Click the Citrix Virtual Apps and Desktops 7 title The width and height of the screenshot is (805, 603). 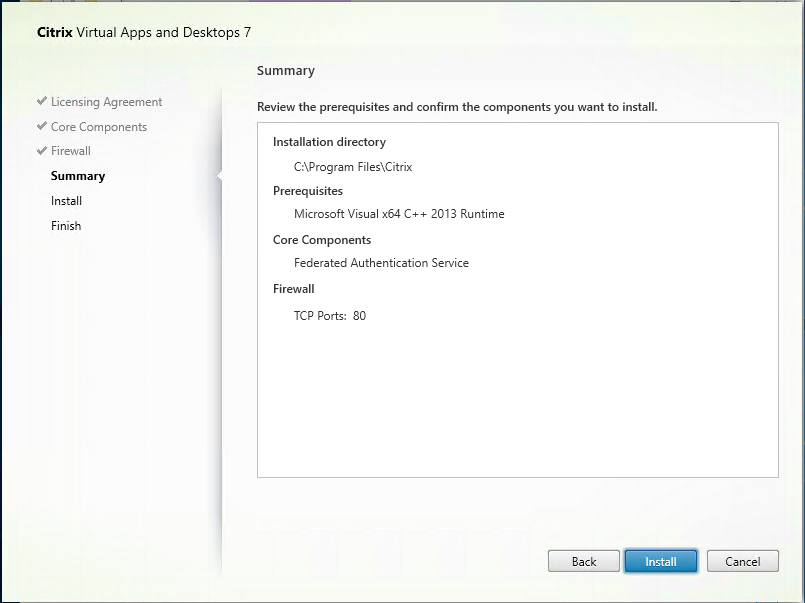pyautogui.click(x=144, y=32)
